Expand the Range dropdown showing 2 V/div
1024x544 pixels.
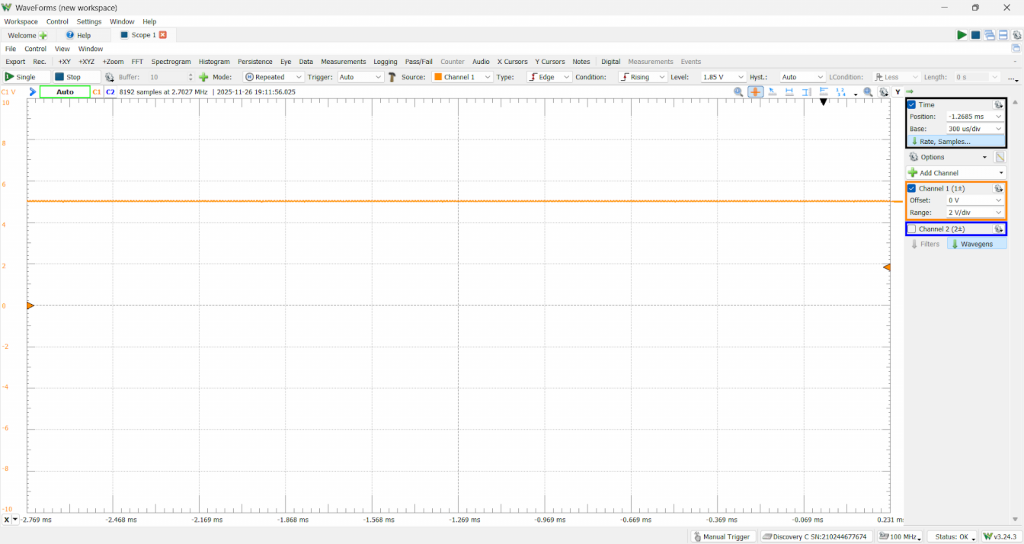975,212
